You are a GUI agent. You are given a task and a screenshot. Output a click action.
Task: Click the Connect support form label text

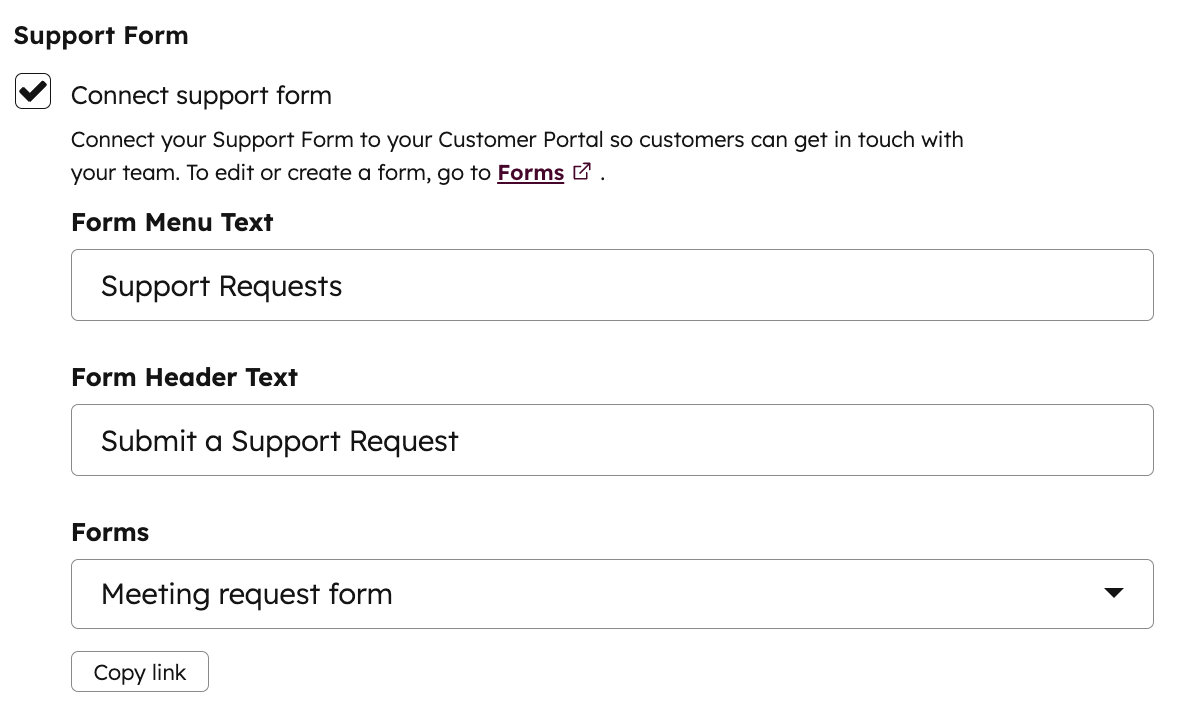click(x=201, y=95)
